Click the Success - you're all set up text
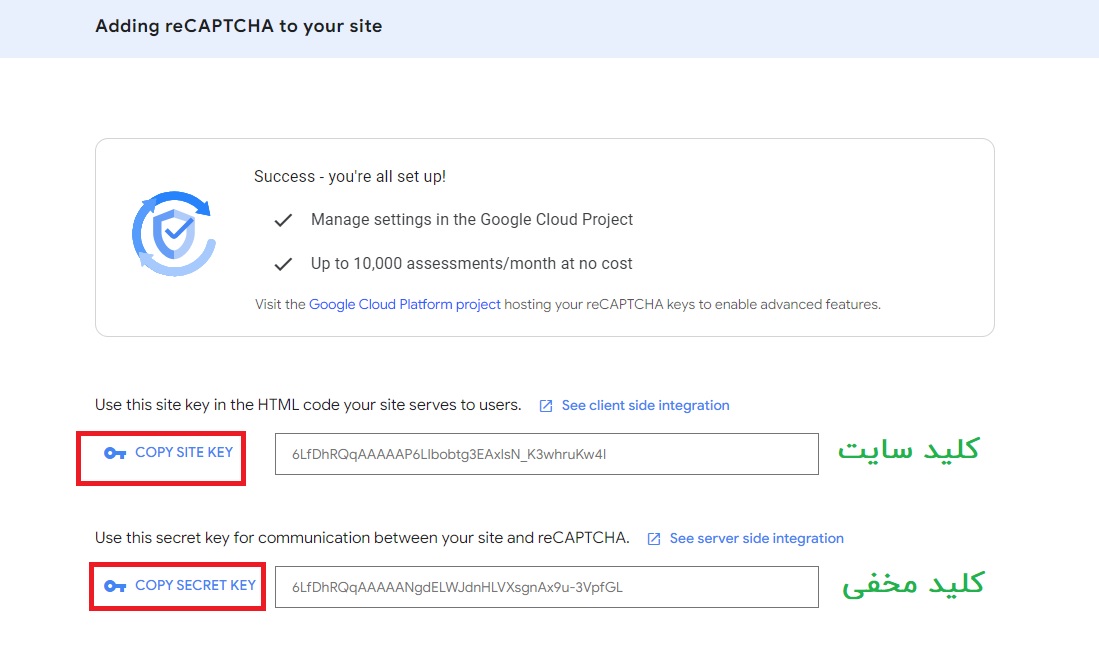This screenshot has width=1099, height=651. (349, 176)
